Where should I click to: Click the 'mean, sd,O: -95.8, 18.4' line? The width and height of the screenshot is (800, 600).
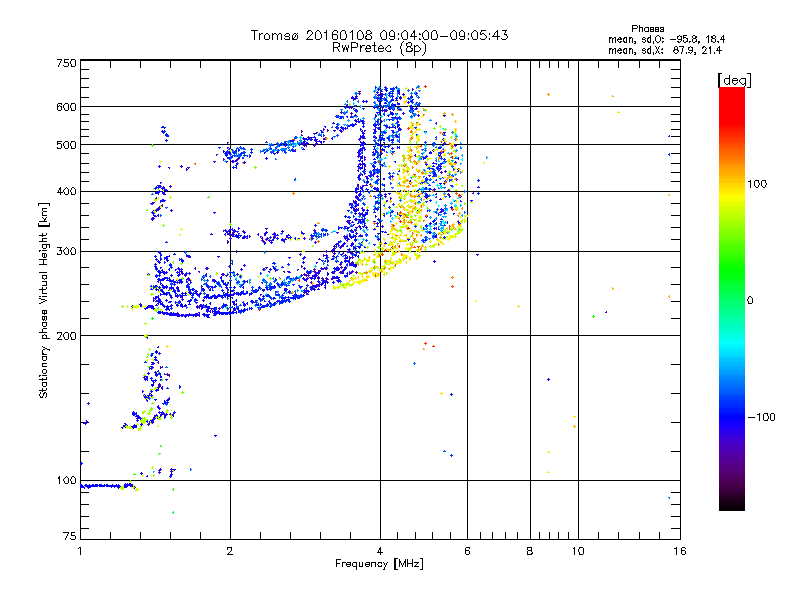666,39
